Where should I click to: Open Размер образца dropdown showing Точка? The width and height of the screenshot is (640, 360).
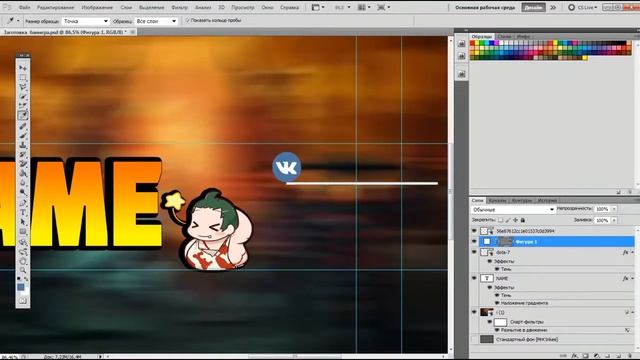[x=85, y=21]
